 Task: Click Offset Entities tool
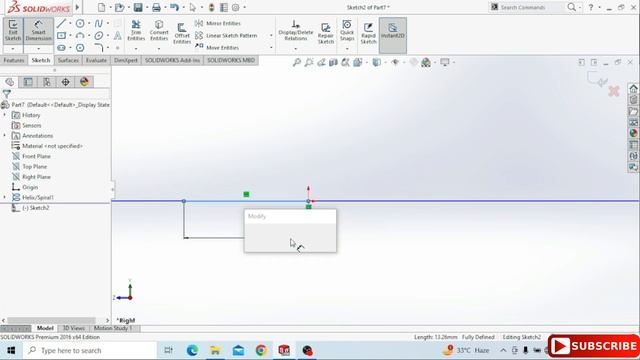tap(182, 33)
